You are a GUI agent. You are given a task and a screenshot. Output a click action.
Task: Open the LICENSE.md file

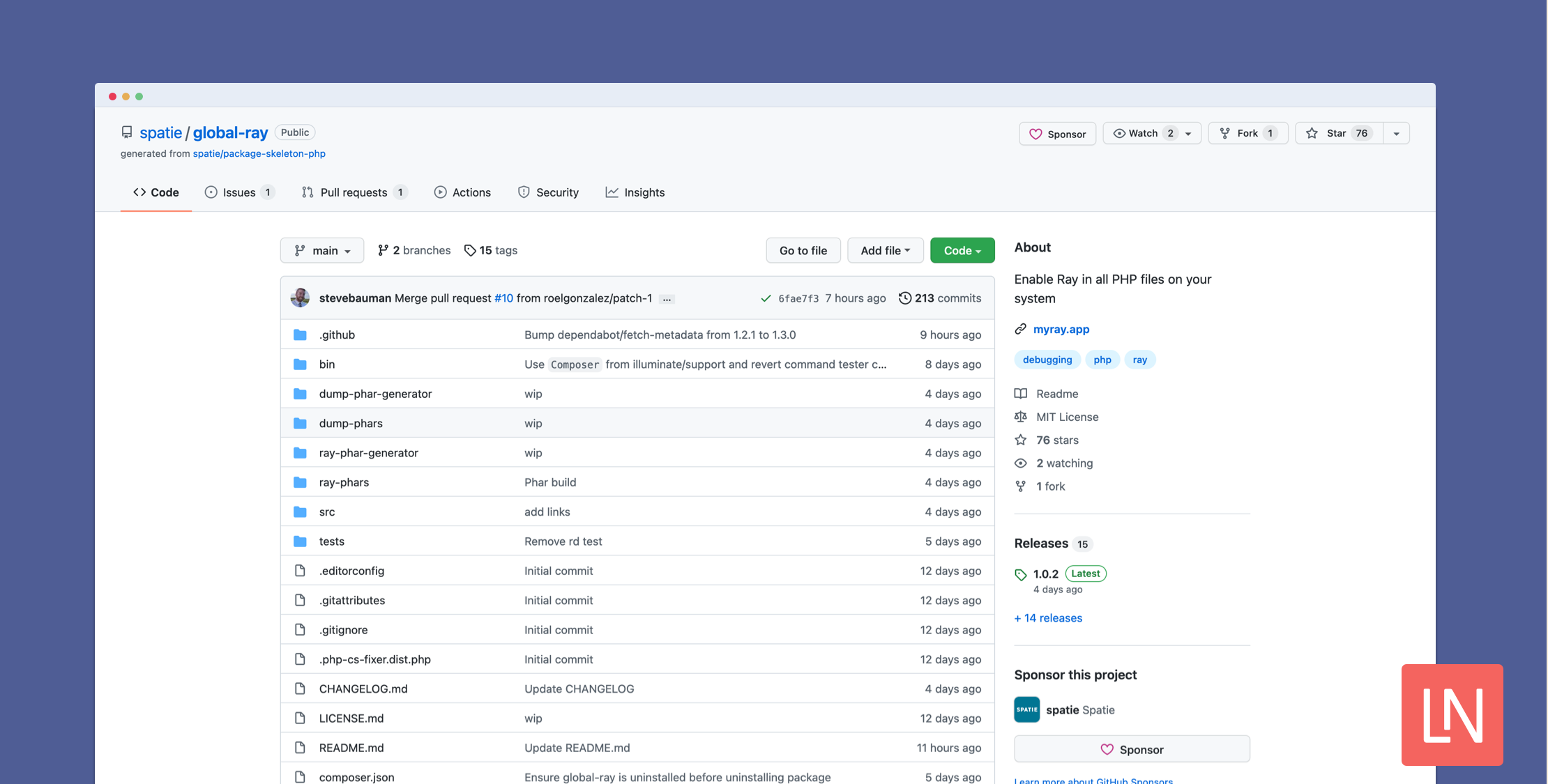coord(351,718)
